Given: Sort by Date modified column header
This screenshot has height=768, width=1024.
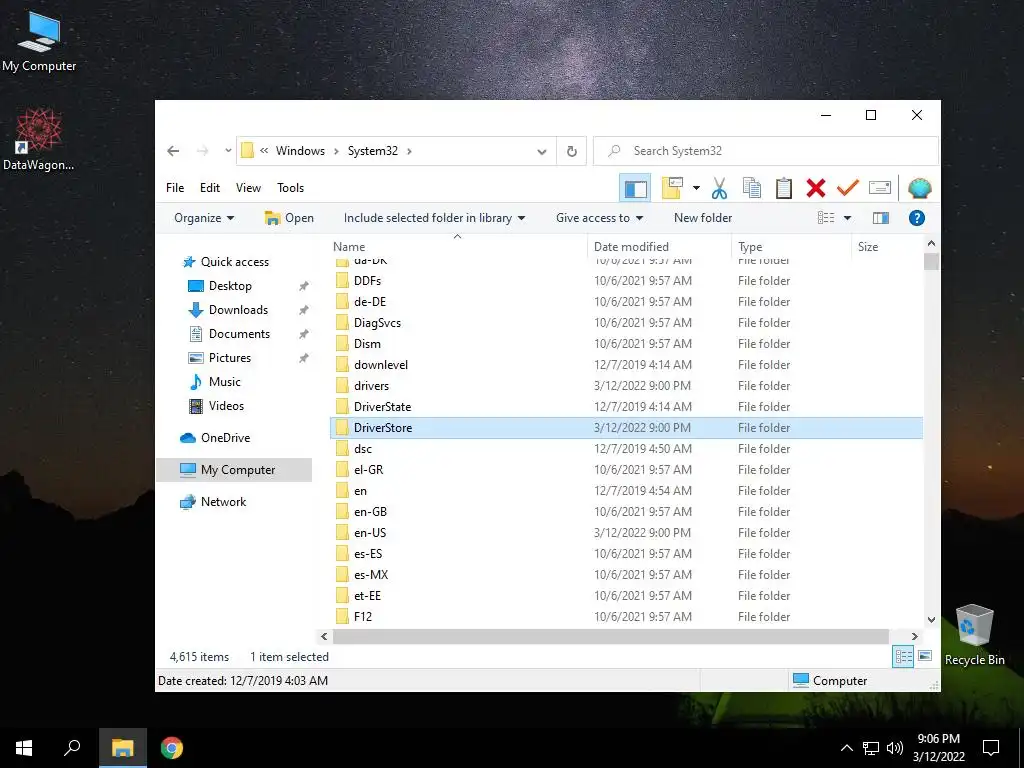Looking at the screenshot, I should 660,247.
